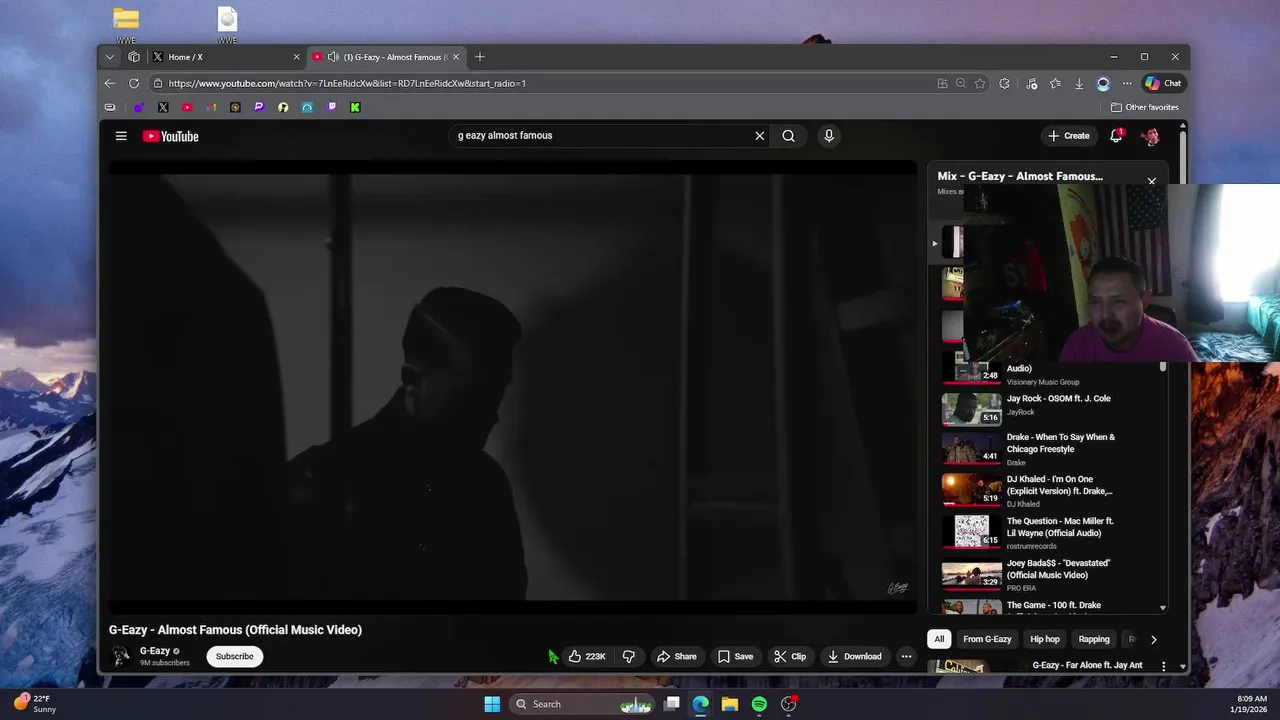The height and width of the screenshot is (720, 1280).
Task: Dislike the G-Eazy video
Action: 629,657
